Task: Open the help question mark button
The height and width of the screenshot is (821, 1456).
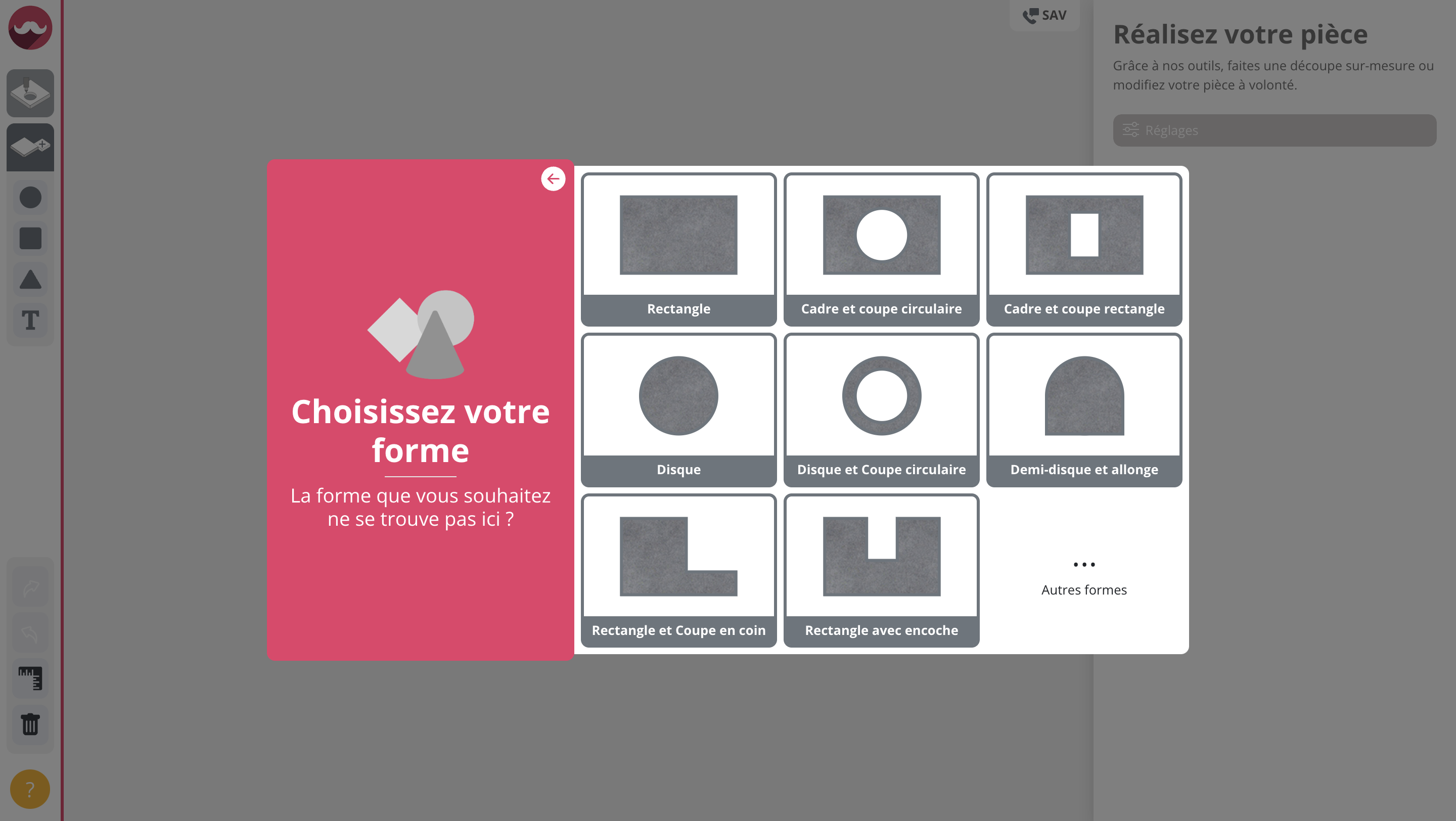Action: [x=30, y=789]
